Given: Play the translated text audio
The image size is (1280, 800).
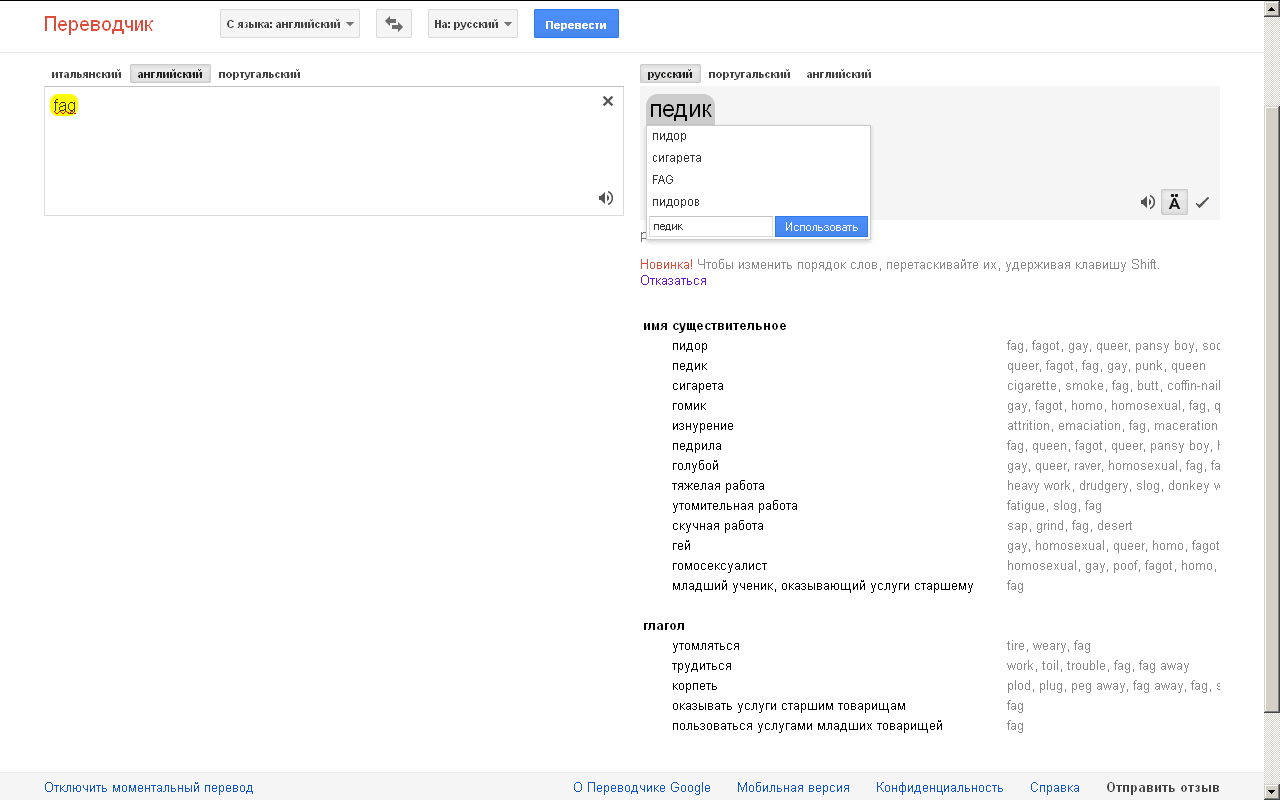Looking at the screenshot, I should [x=1148, y=202].
